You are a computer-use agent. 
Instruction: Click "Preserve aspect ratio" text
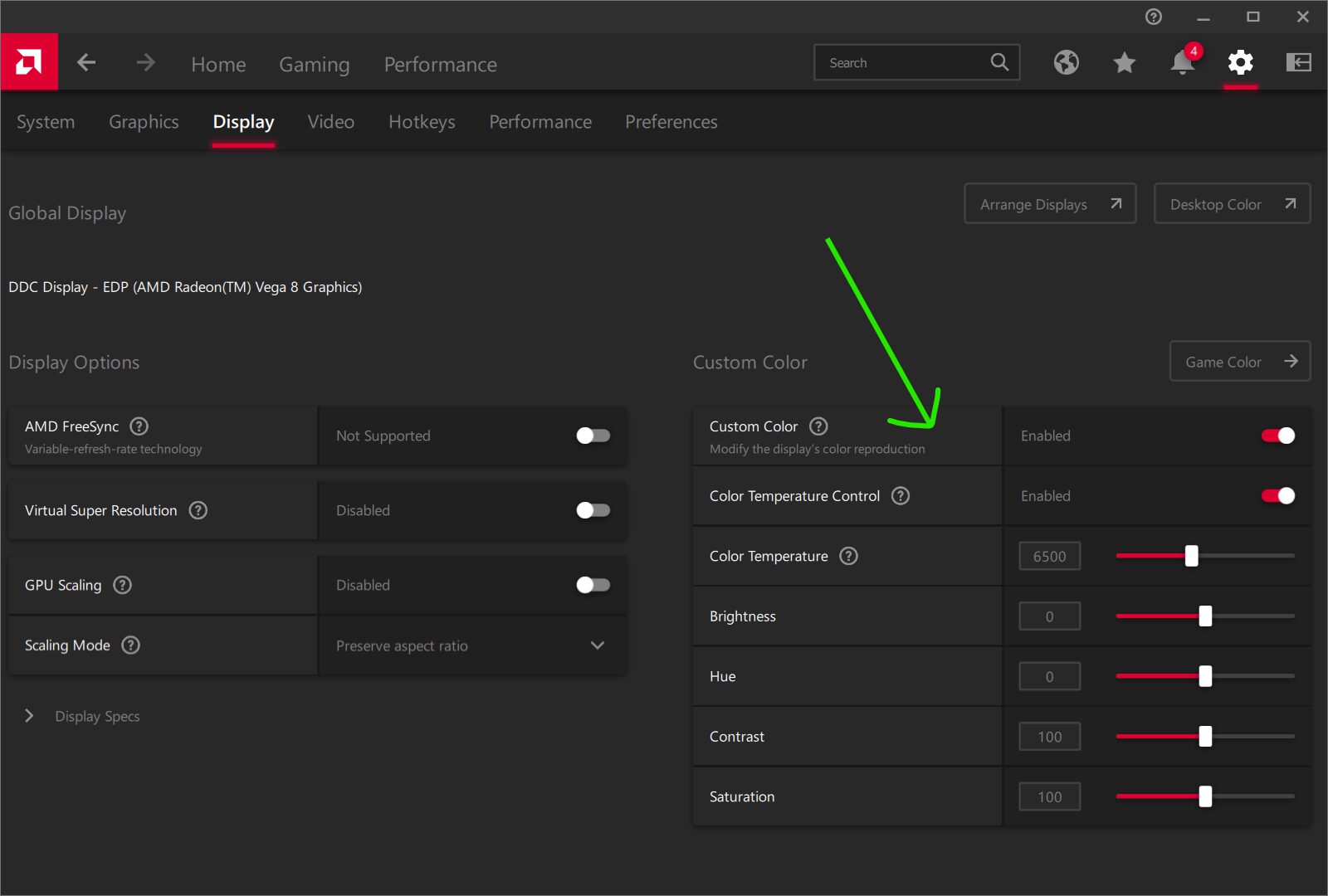tap(402, 645)
